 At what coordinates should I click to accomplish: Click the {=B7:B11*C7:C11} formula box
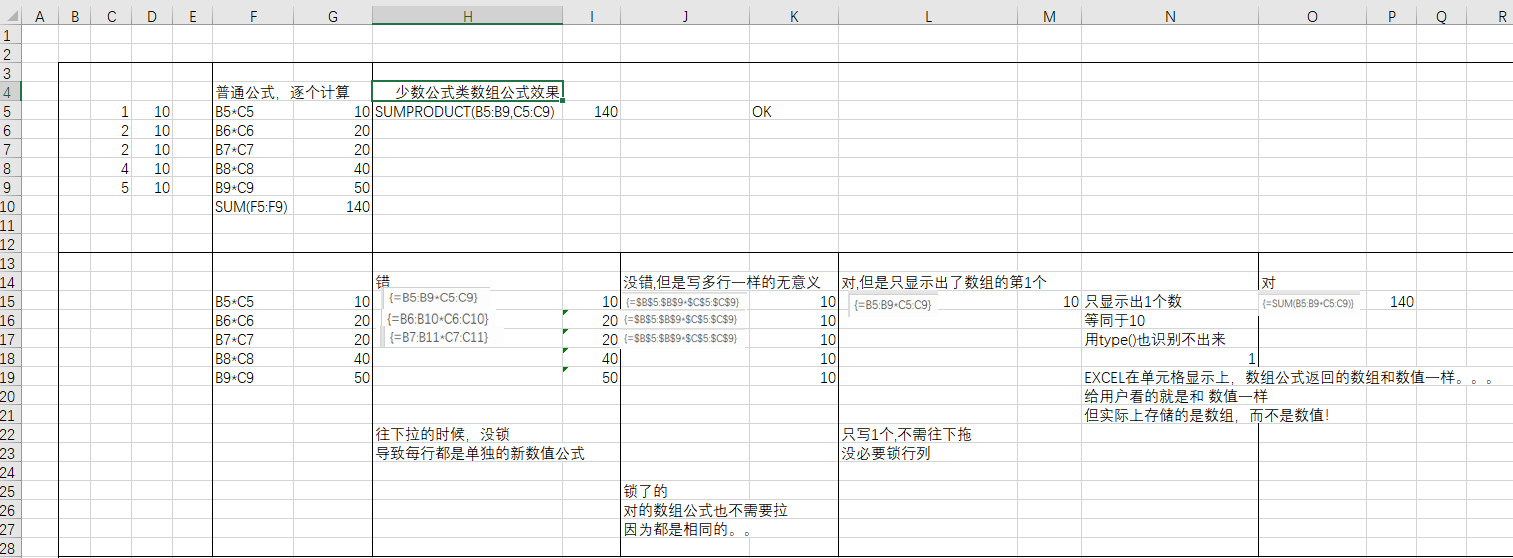coord(438,337)
